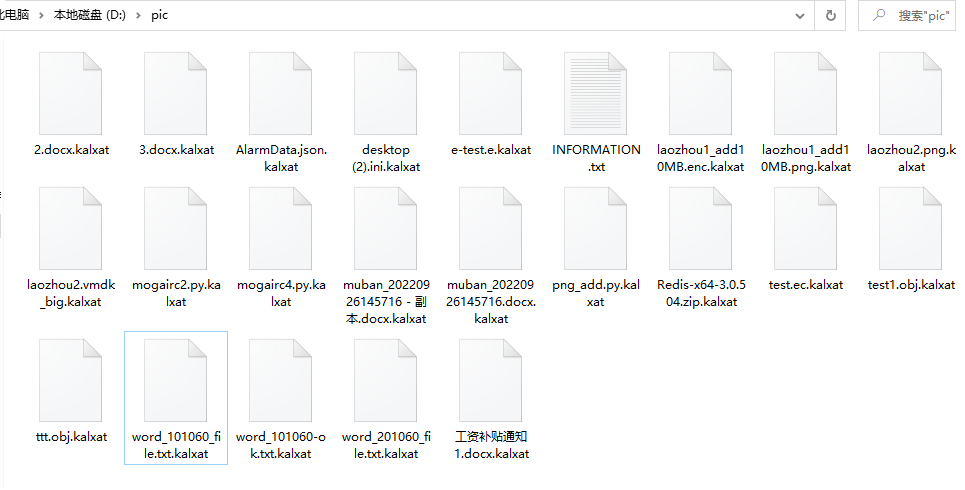Click the 搜索"pic" search field

[907, 15]
